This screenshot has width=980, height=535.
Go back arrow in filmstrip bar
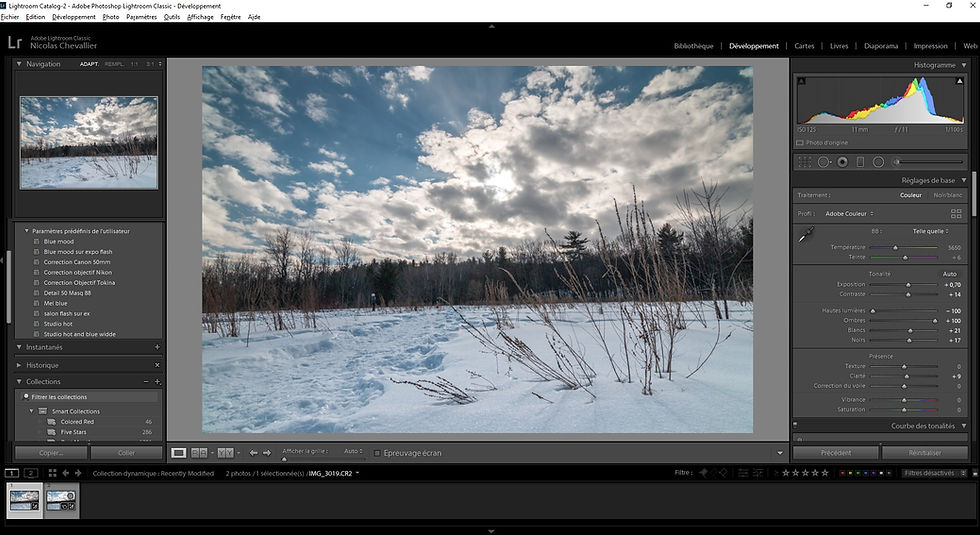[x=66, y=473]
